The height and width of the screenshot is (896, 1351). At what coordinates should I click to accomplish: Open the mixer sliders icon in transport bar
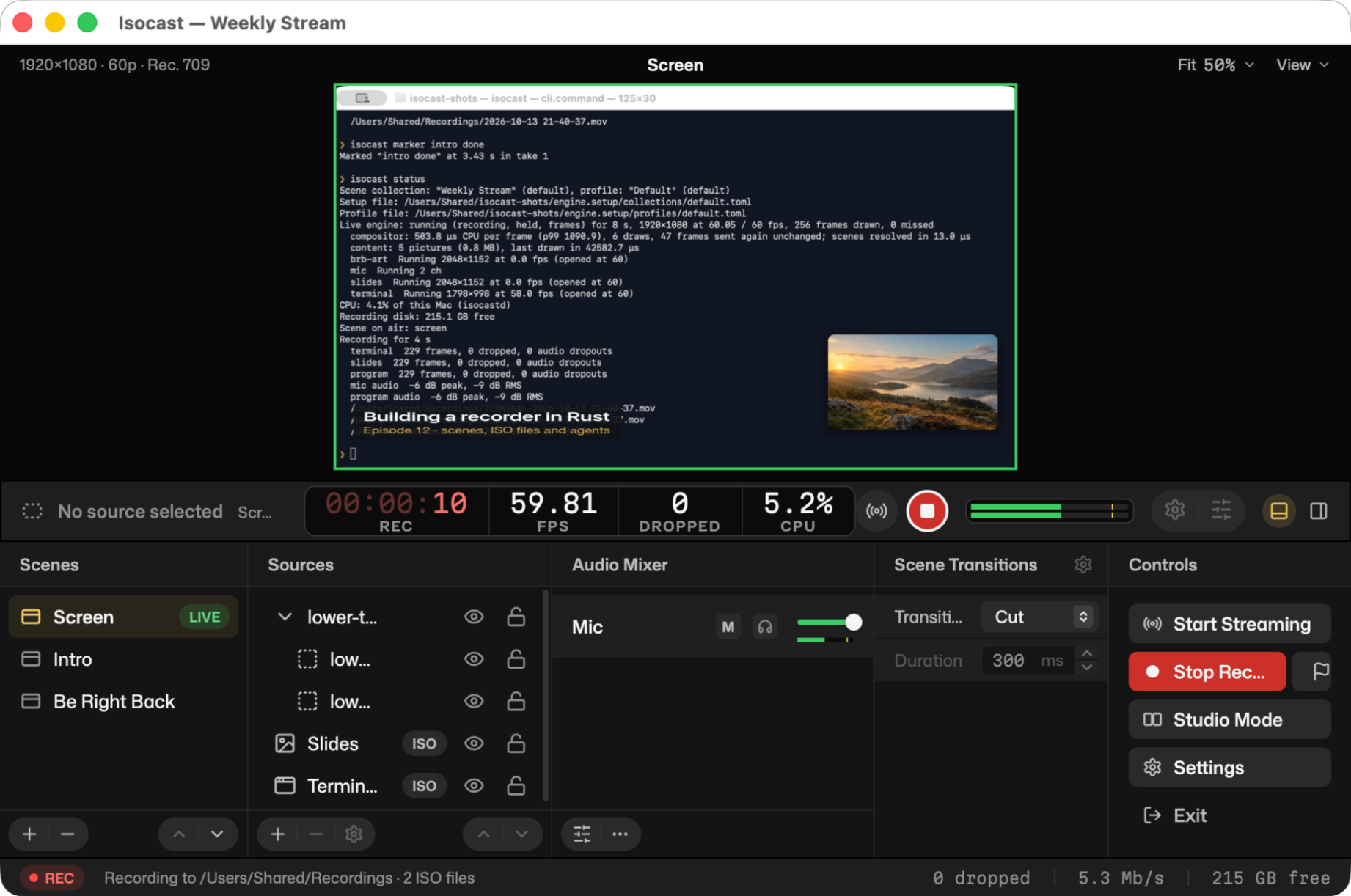(x=1221, y=510)
